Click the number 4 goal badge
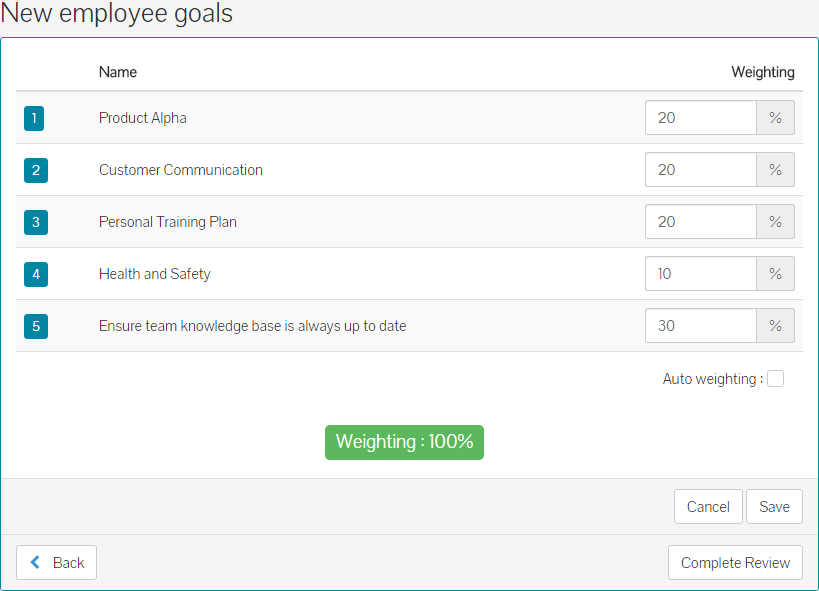 coord(35,274)
